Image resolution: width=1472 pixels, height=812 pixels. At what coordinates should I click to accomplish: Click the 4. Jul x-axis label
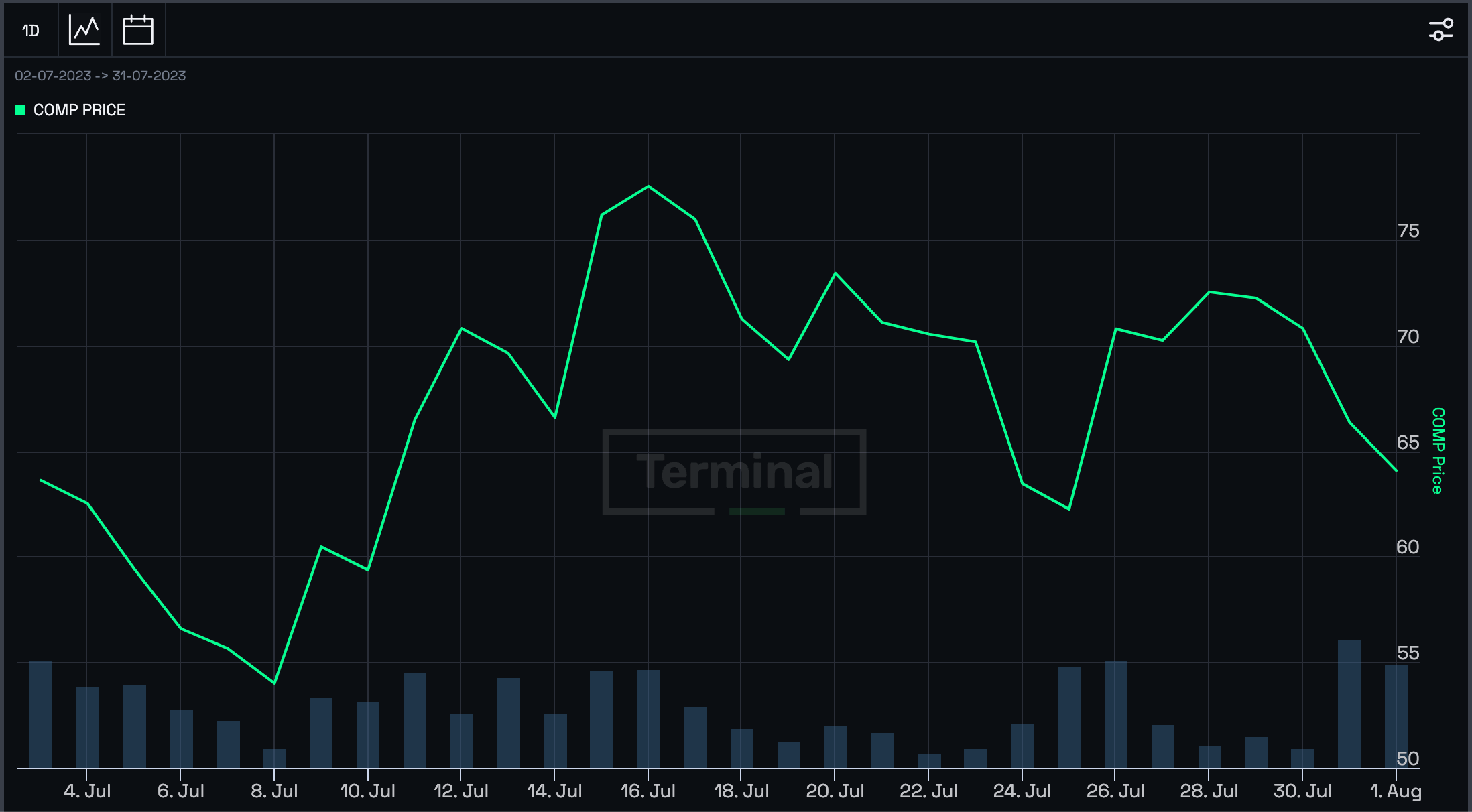tap(87, 791)
